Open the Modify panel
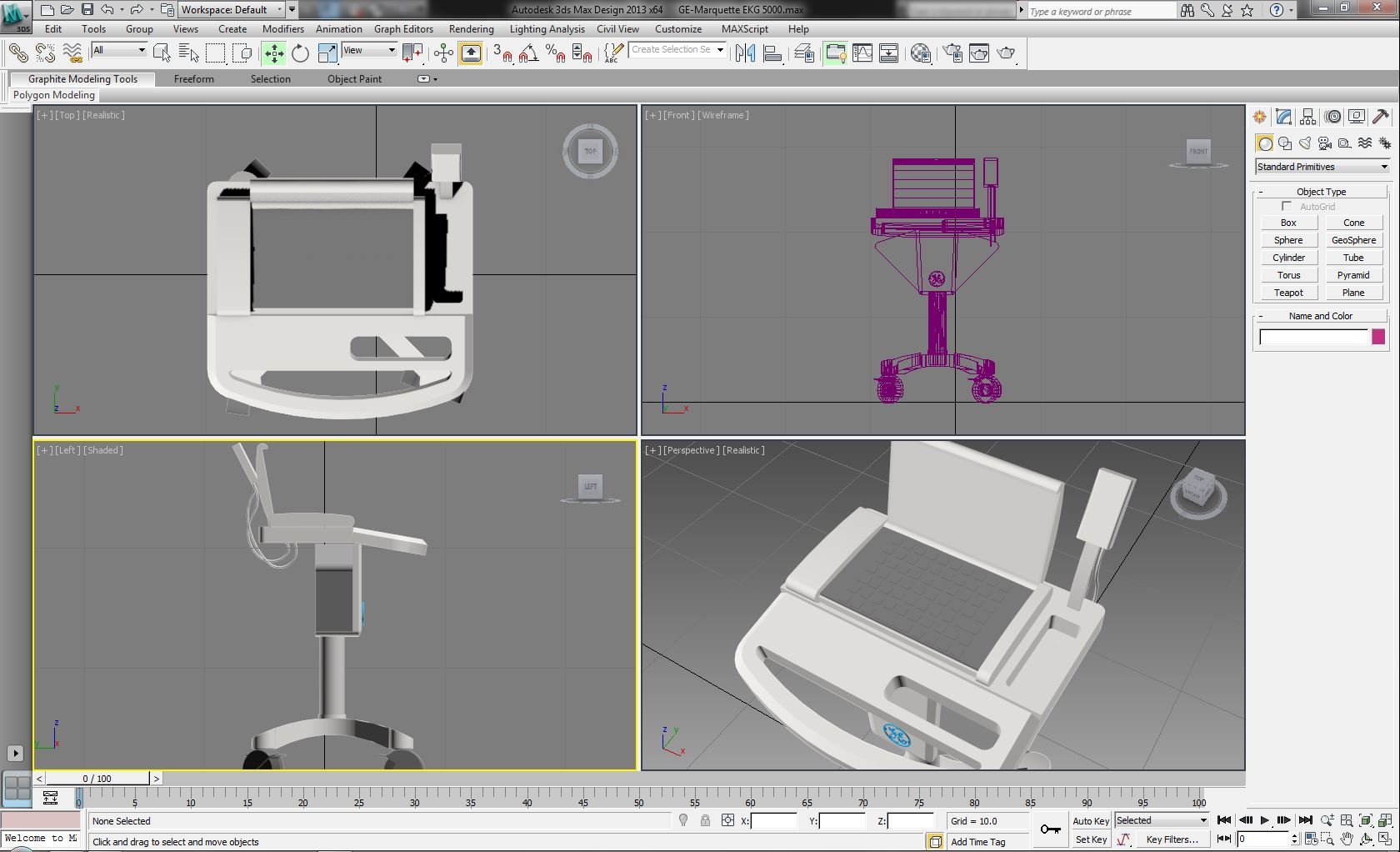1400x852 pixels. [1284, 116]
